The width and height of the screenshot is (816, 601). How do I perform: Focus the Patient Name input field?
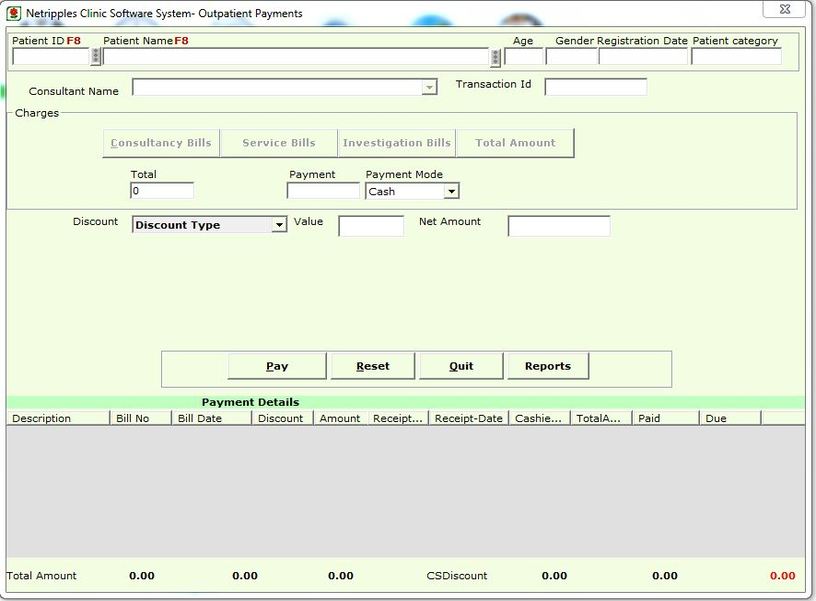(296, 57)
